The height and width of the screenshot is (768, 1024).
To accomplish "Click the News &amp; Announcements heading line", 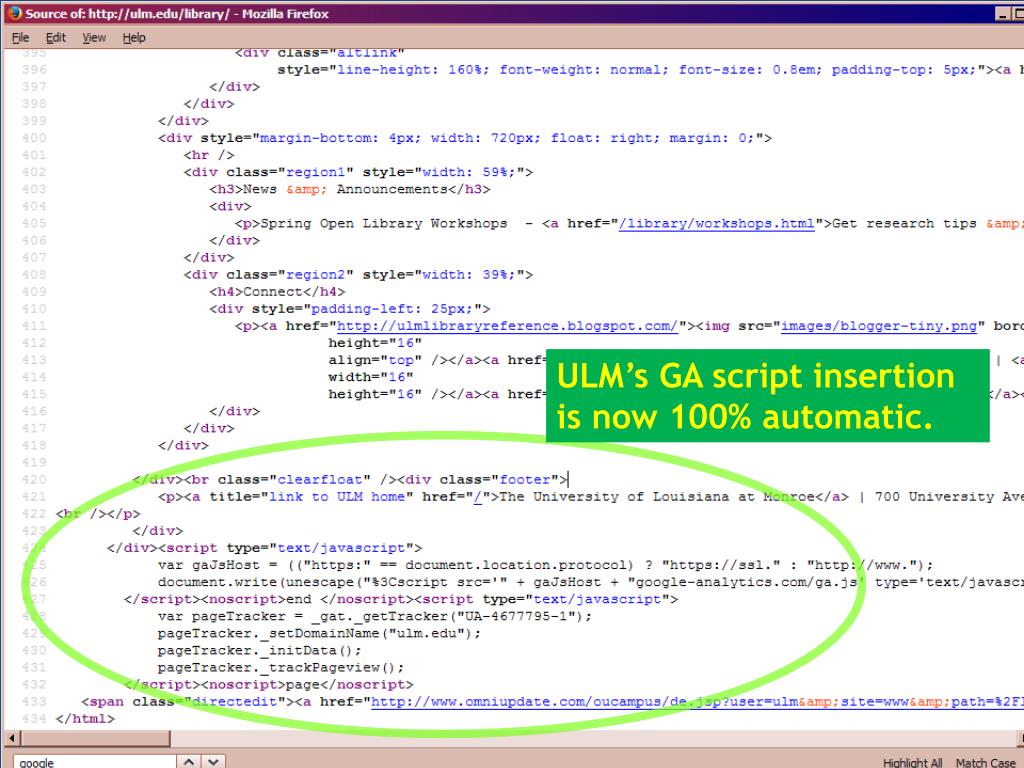I will 349,189.
